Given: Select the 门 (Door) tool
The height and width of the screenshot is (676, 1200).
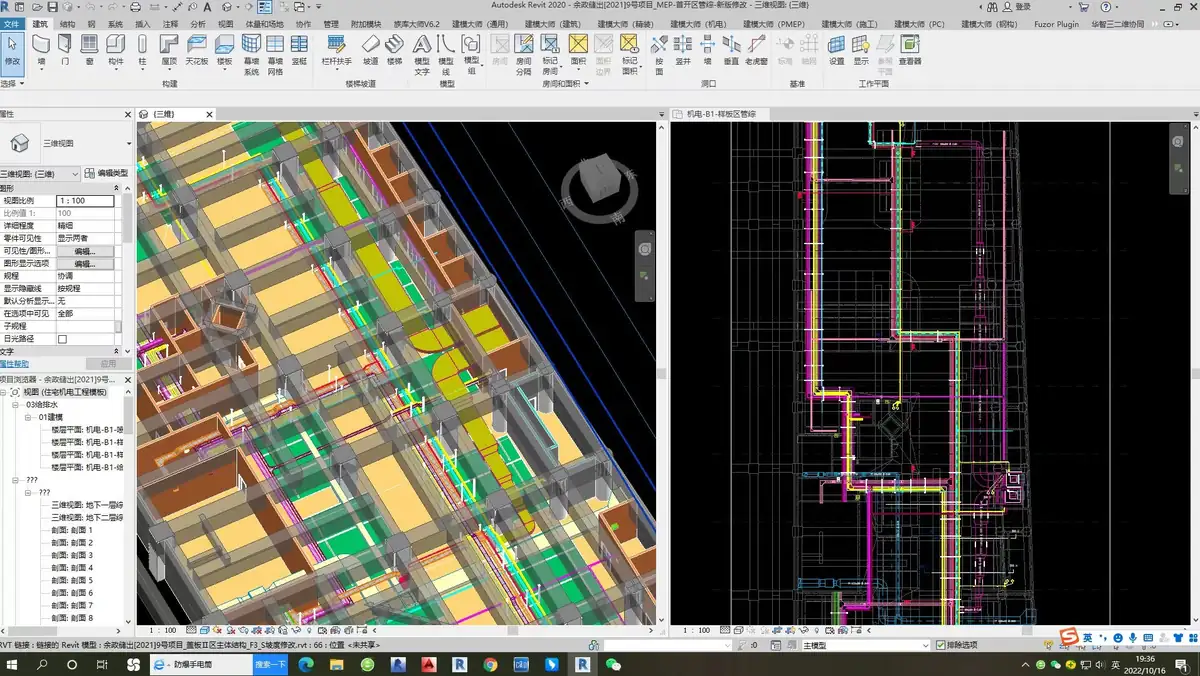Looking at the screenshot, I should click(x=65, y=49).
